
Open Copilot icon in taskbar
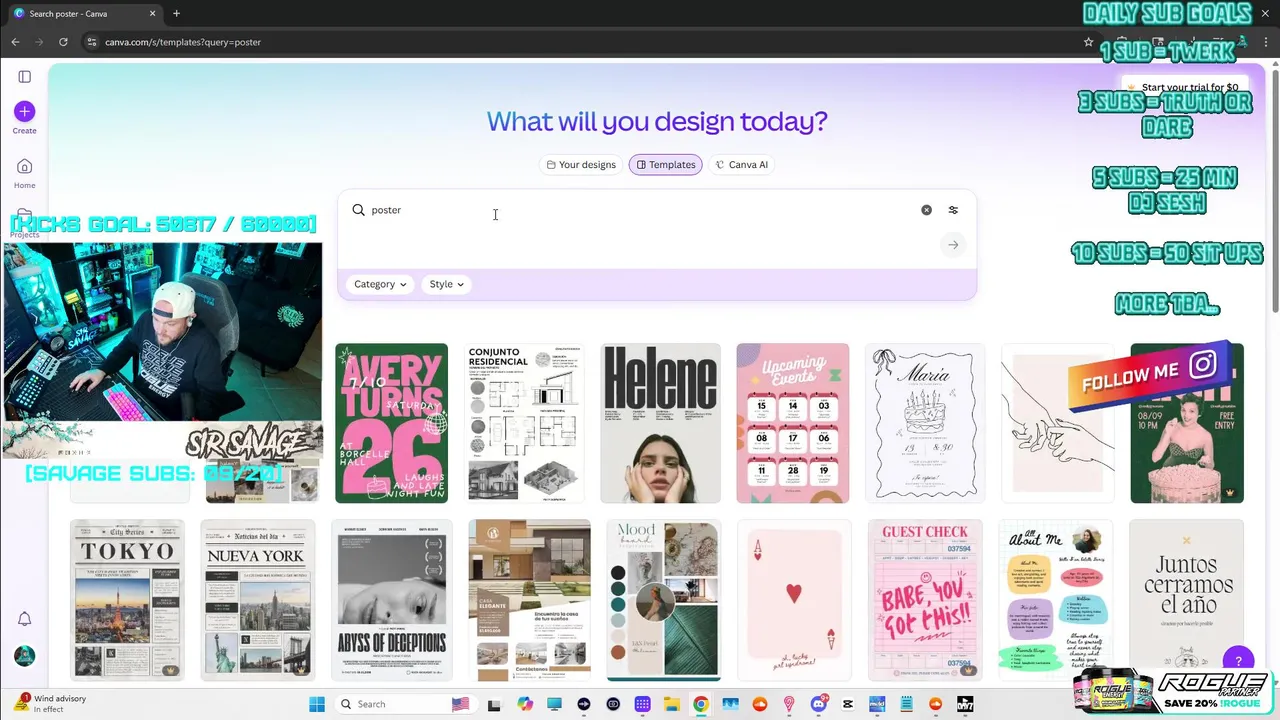tap(525, 704)
